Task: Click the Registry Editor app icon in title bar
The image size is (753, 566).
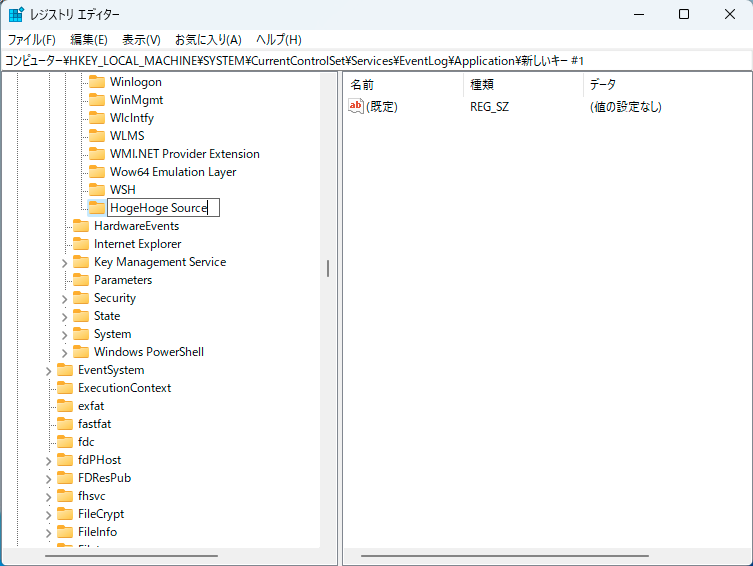Action: click(17, 14)
